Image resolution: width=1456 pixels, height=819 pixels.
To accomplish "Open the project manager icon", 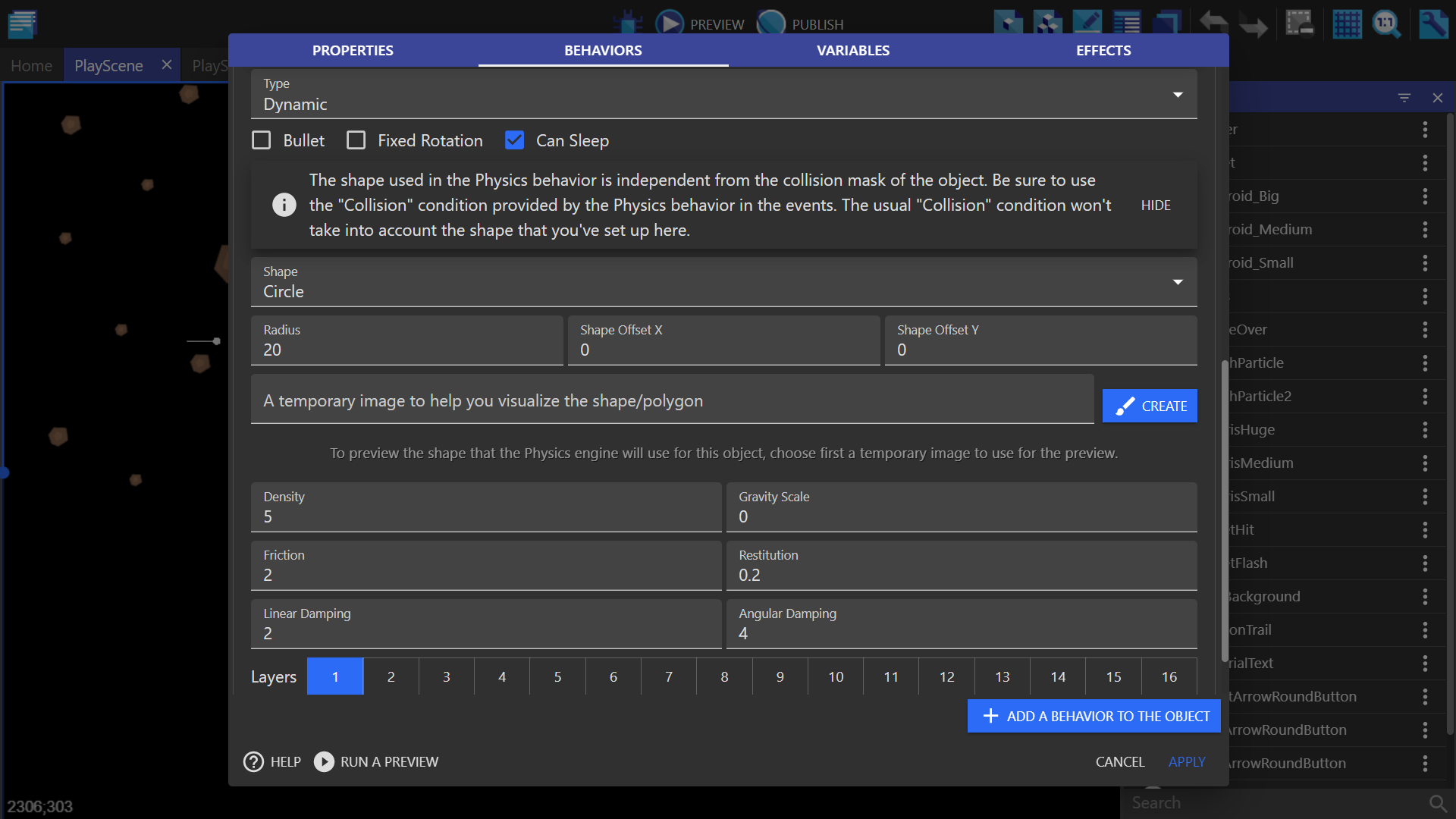I will click(23, 24).
